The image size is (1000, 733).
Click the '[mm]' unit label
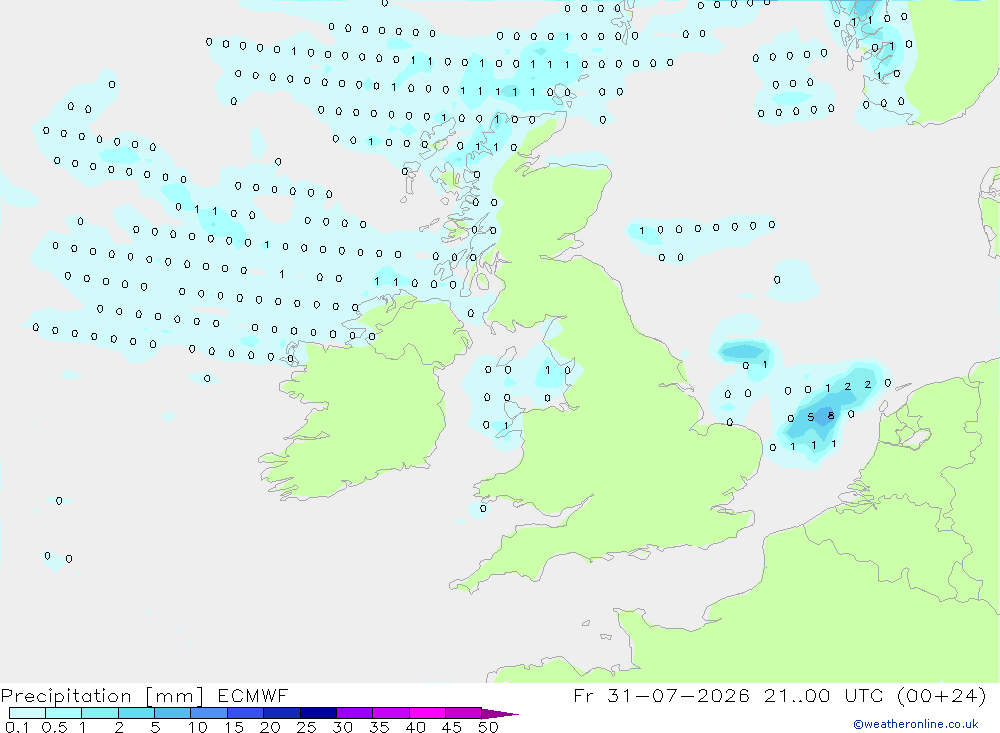[174, 696]
